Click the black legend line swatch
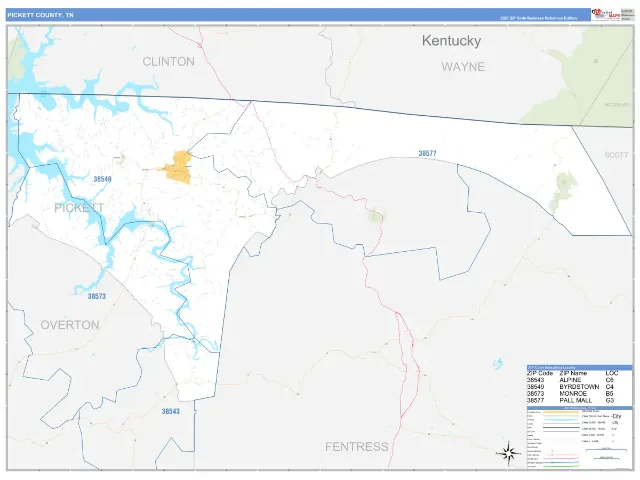 [561, 428]
